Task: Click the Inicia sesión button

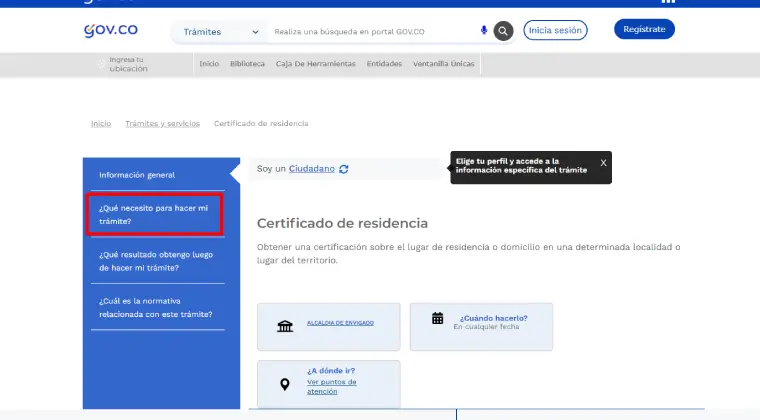Action: (555, 30)
